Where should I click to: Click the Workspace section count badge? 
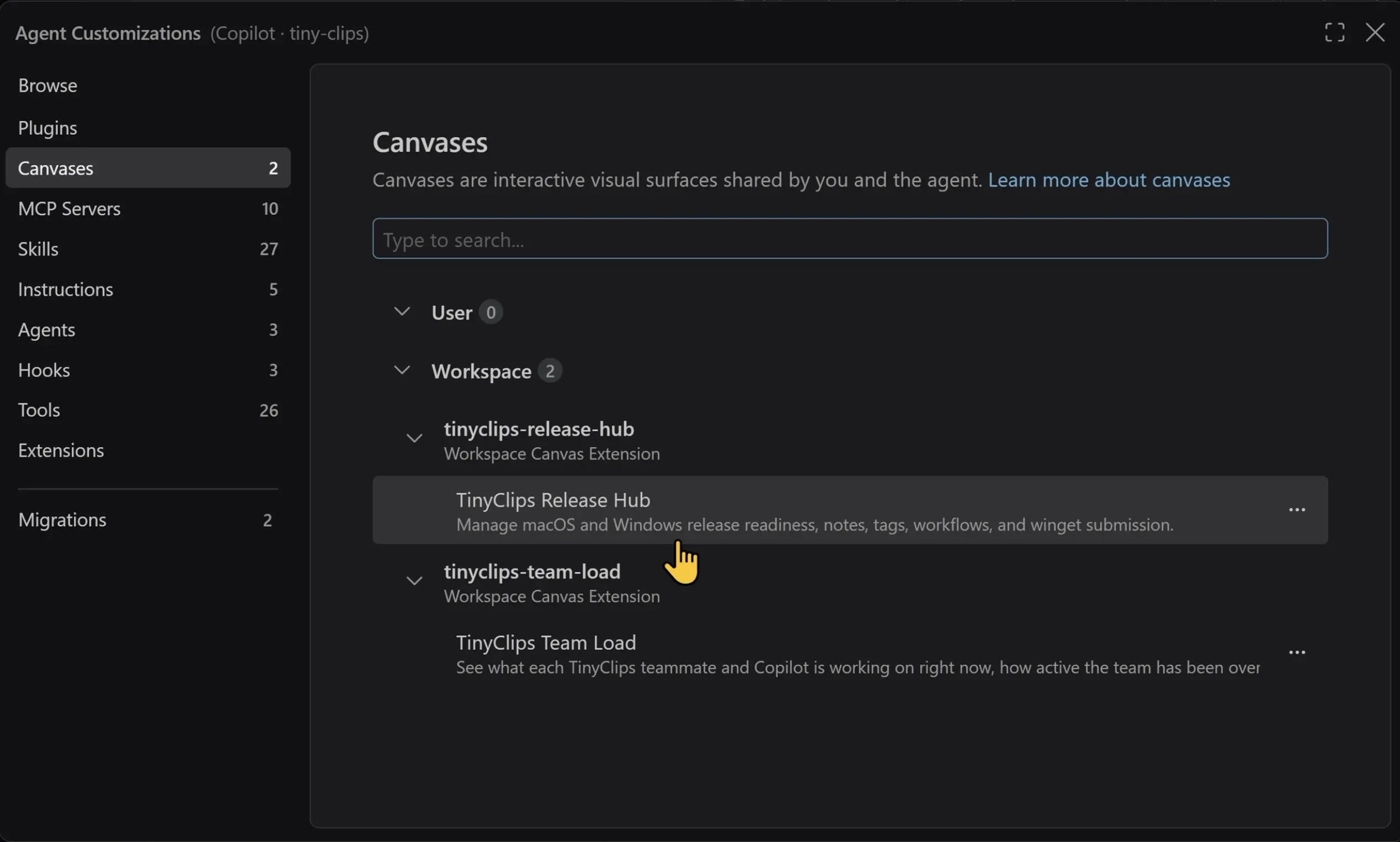tap(550, 371)
